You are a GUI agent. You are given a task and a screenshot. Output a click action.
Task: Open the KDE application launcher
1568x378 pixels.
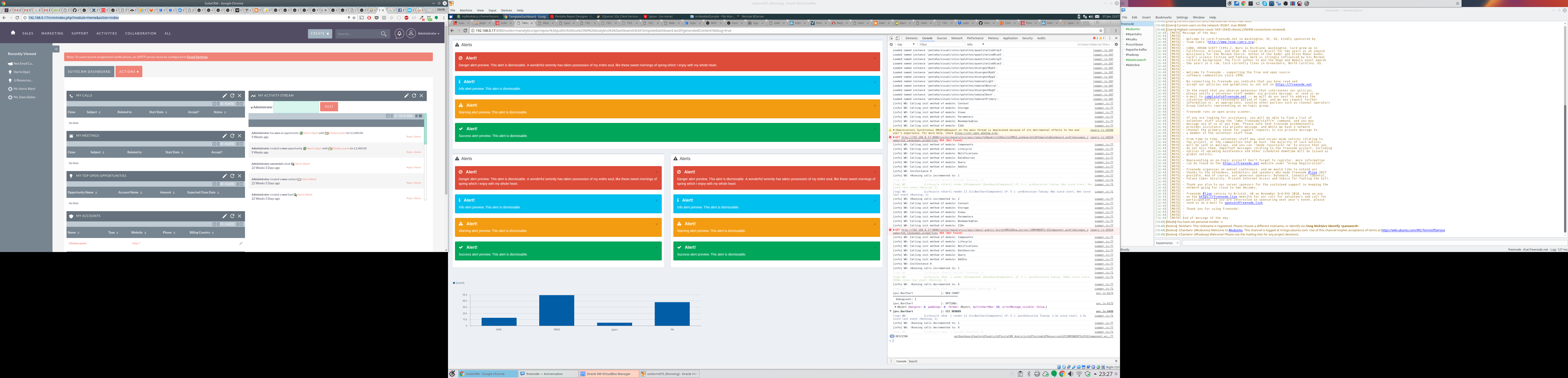click(x=452, y=374)
